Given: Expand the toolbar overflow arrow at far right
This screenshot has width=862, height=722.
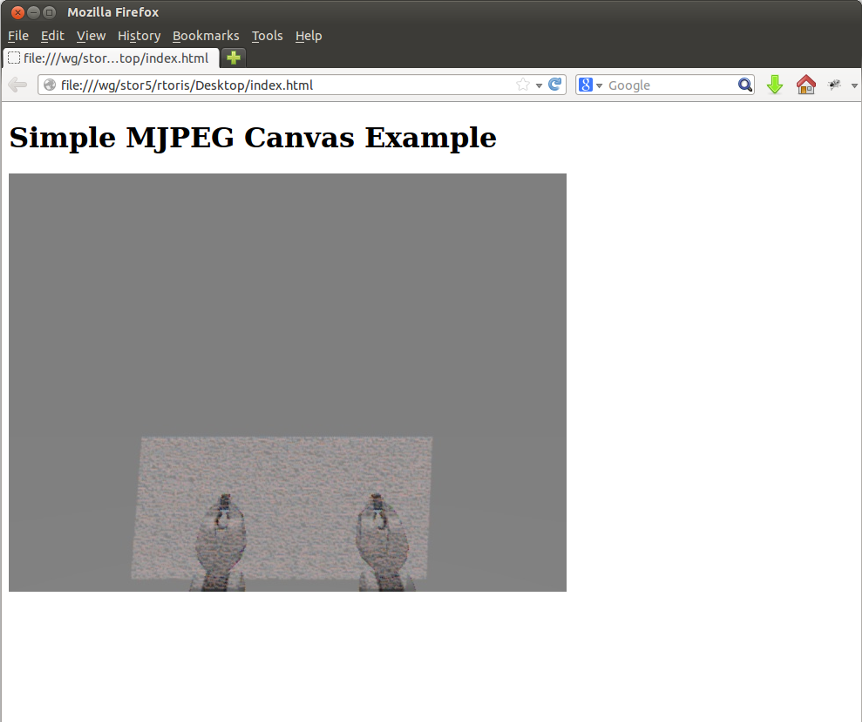Looking at the screenshot, I should click(x=854, y=86).
